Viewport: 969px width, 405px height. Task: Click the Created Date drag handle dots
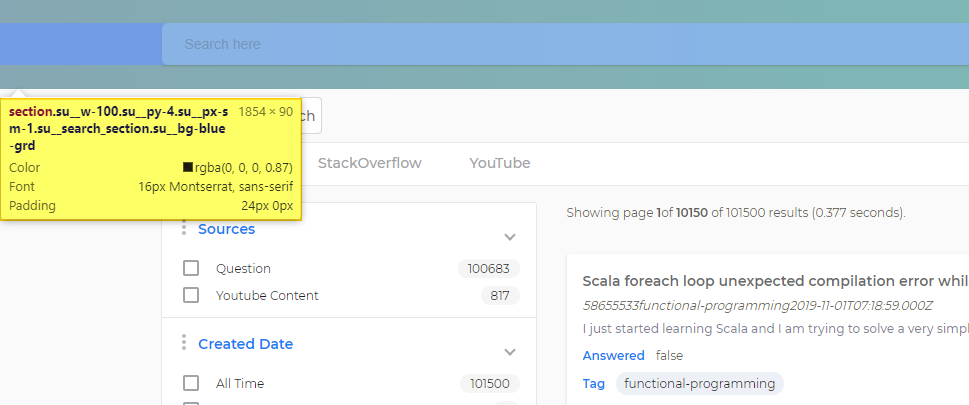pos(184,343)
